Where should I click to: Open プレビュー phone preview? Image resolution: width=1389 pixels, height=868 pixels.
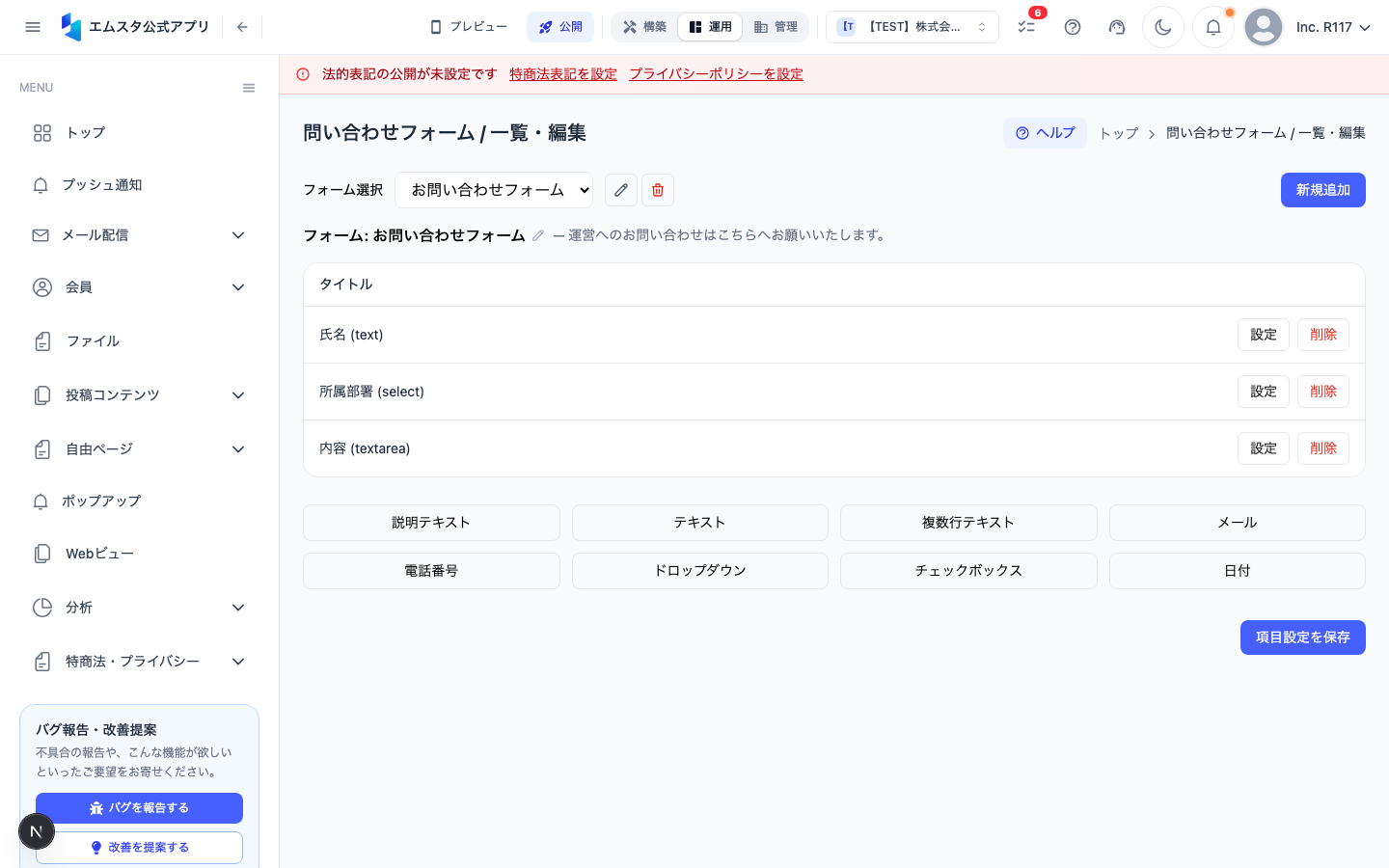(469, 27)
